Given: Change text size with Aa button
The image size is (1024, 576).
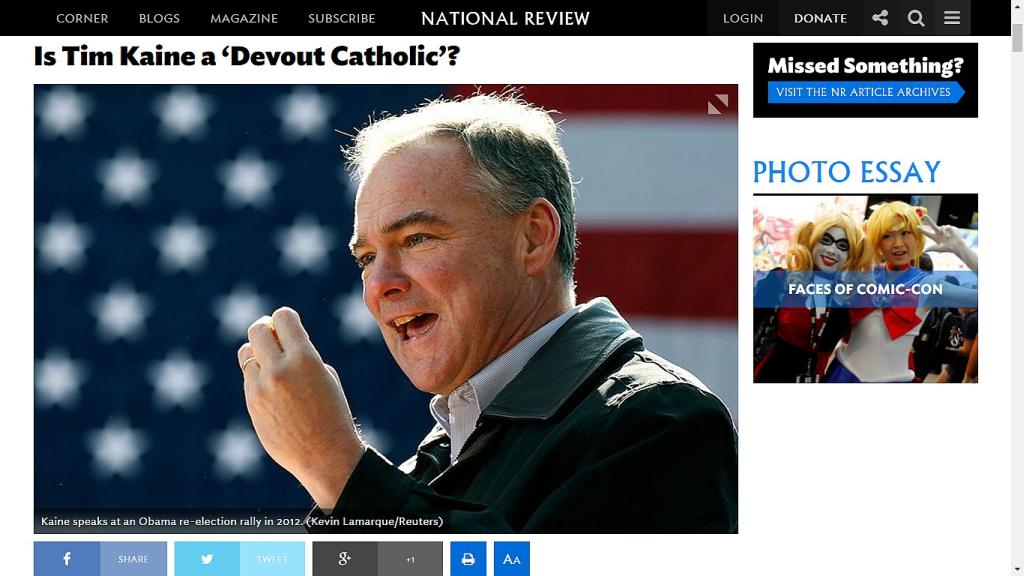Looking at the screenshot, I should coord(512,559).
